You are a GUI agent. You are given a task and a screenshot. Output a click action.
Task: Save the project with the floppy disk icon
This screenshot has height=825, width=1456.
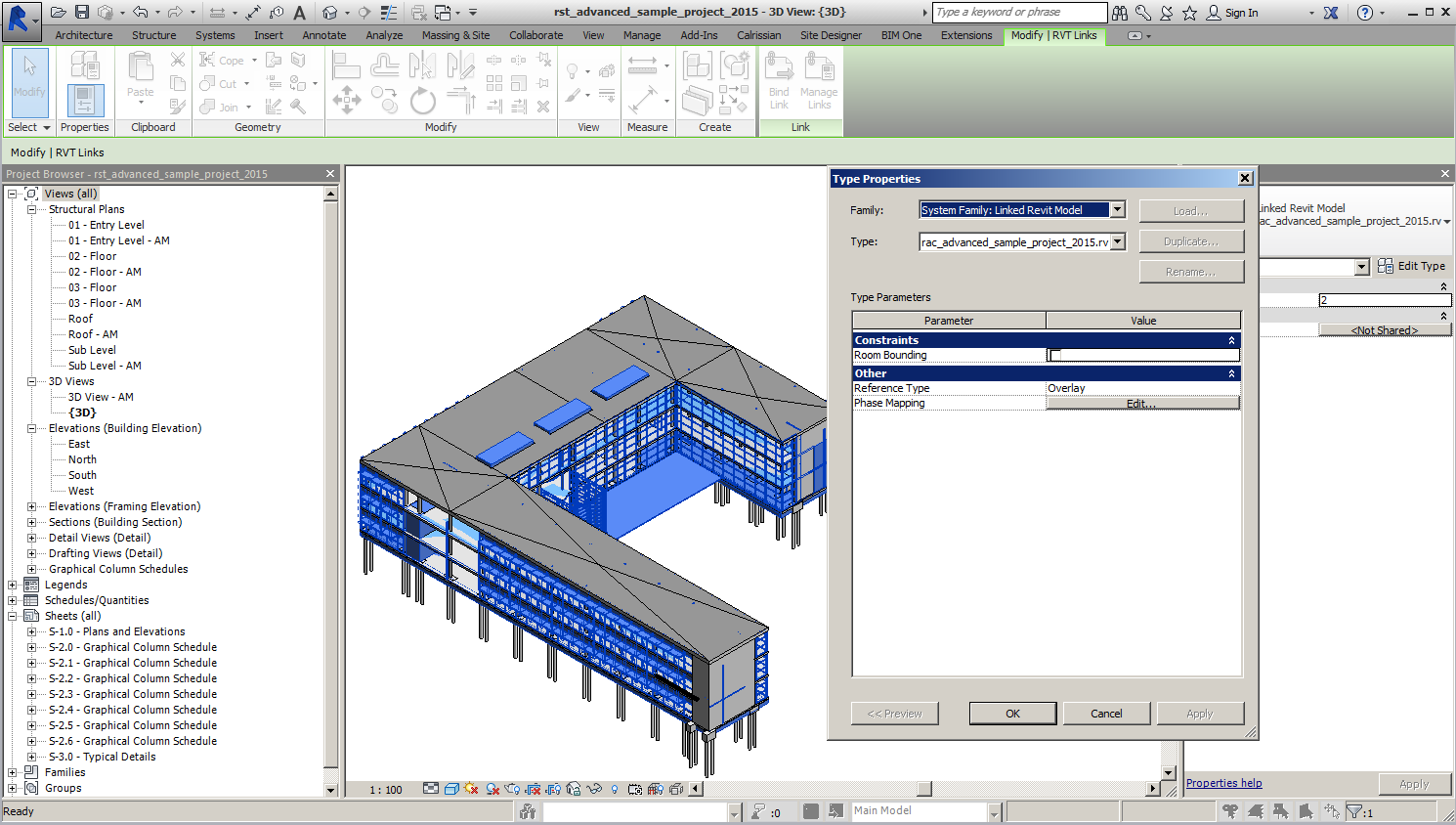pos(82,13)
